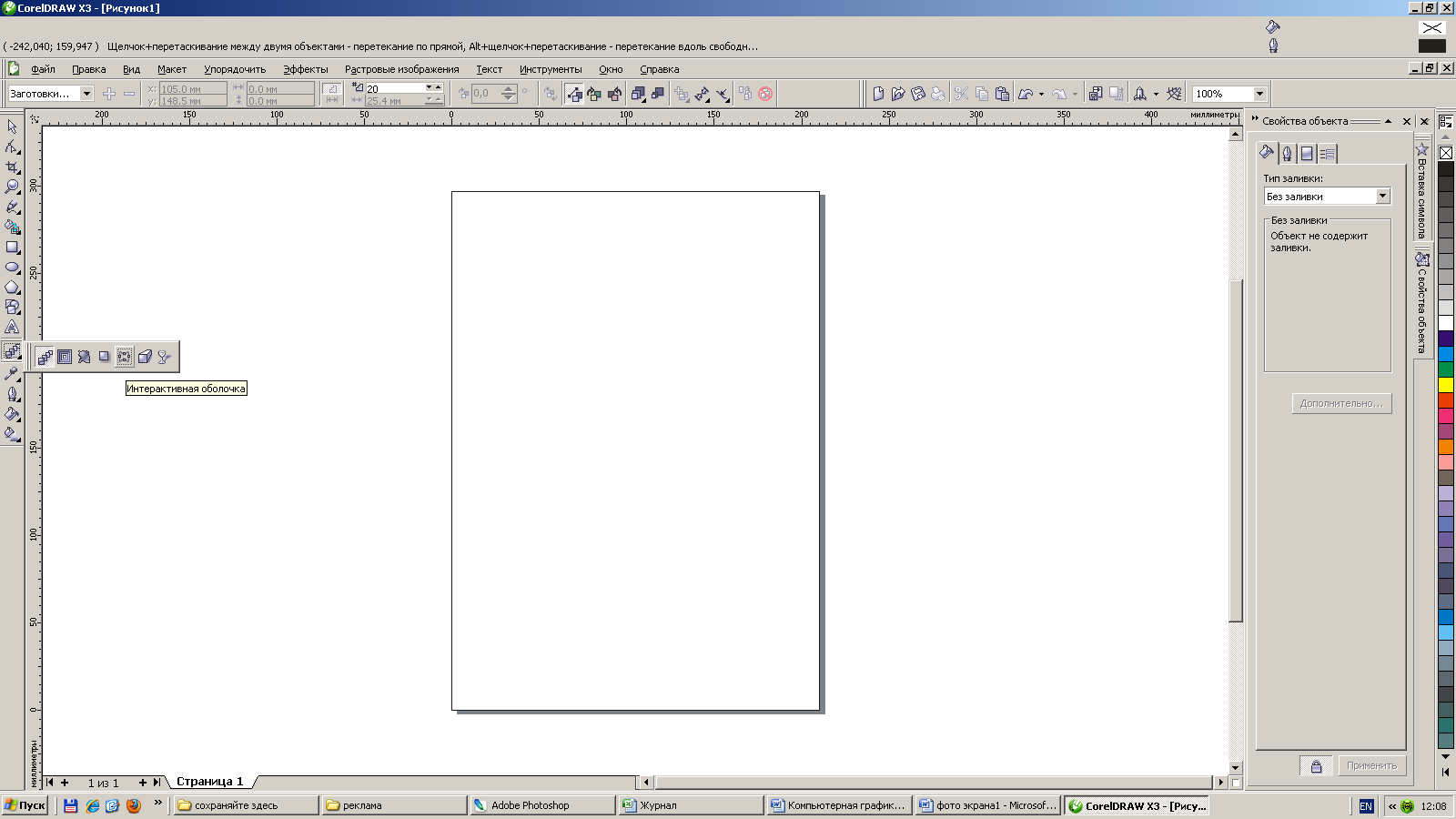Toggle direct blend mode button
The image size is (1456, 819).
click(574, 94)
